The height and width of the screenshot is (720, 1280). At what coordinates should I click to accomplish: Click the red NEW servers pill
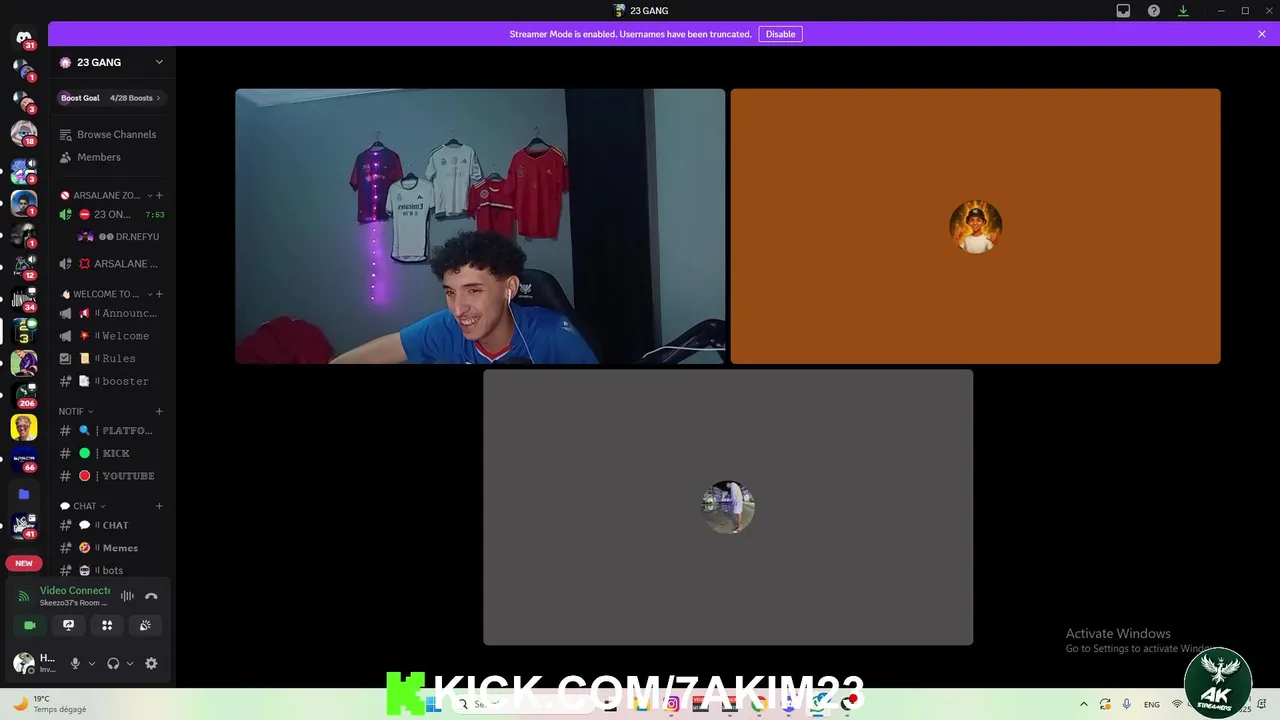point(24,563)
